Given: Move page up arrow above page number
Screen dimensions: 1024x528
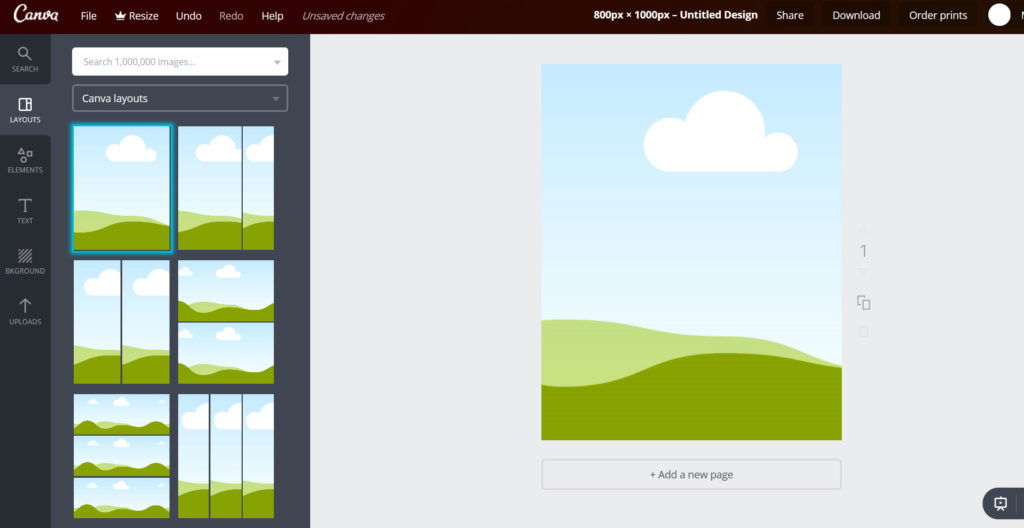Looking at the screenshot, I should point(863,230).
